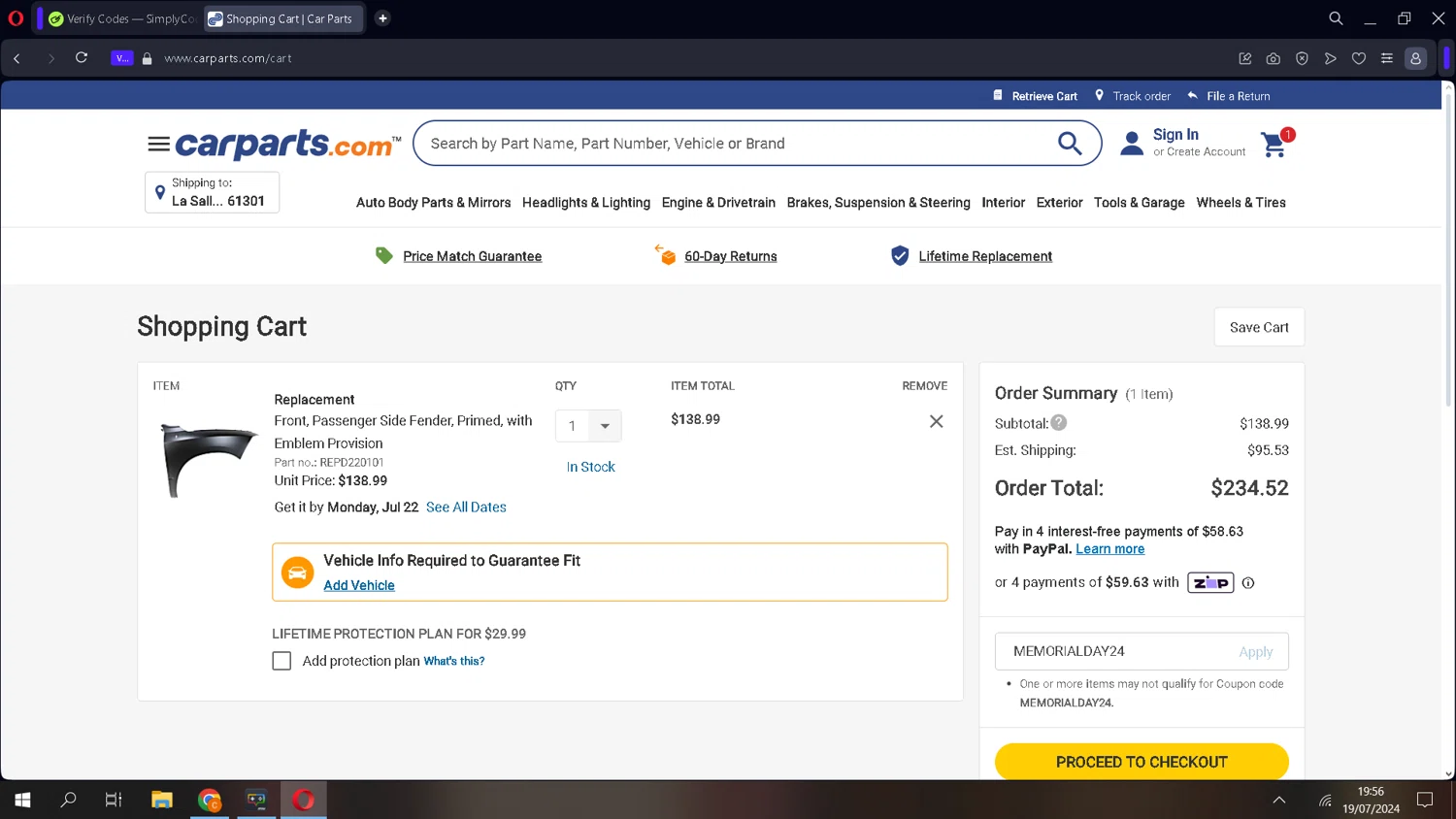1456x819 pixels.
Task: Go back to previous page
Action: tap(17, 58)
